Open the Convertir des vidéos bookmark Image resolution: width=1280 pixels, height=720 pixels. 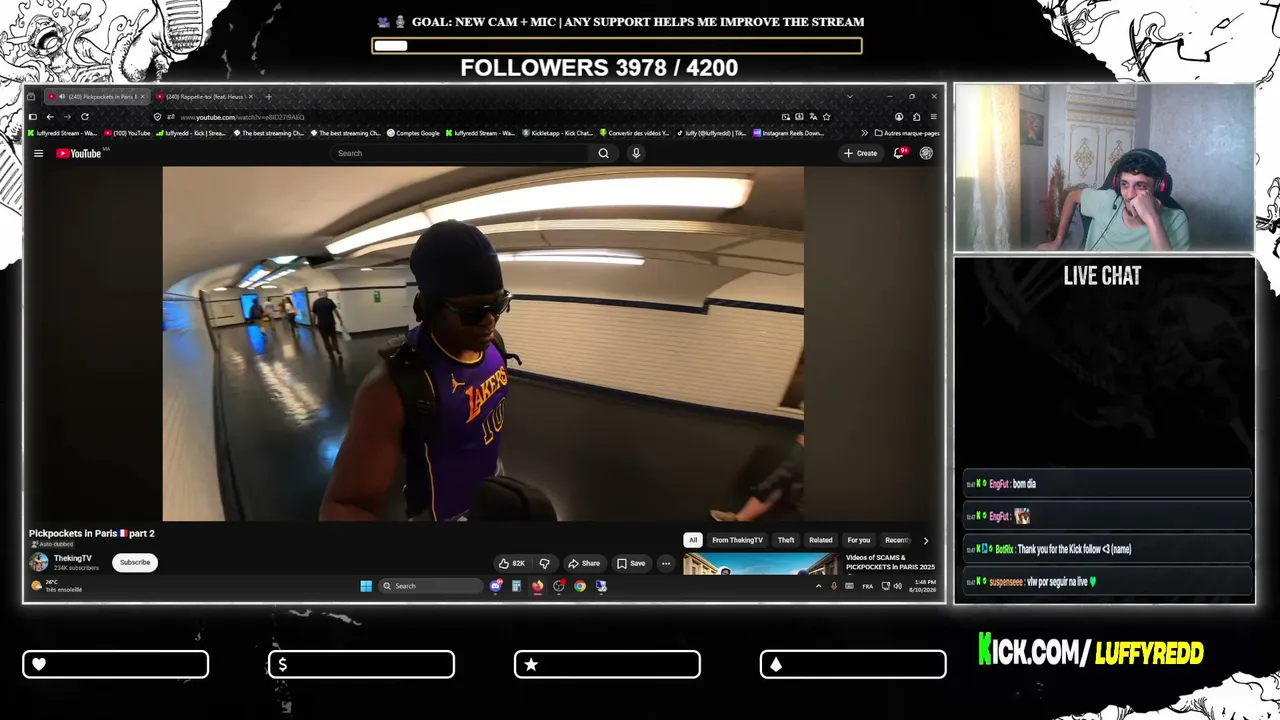635,133
